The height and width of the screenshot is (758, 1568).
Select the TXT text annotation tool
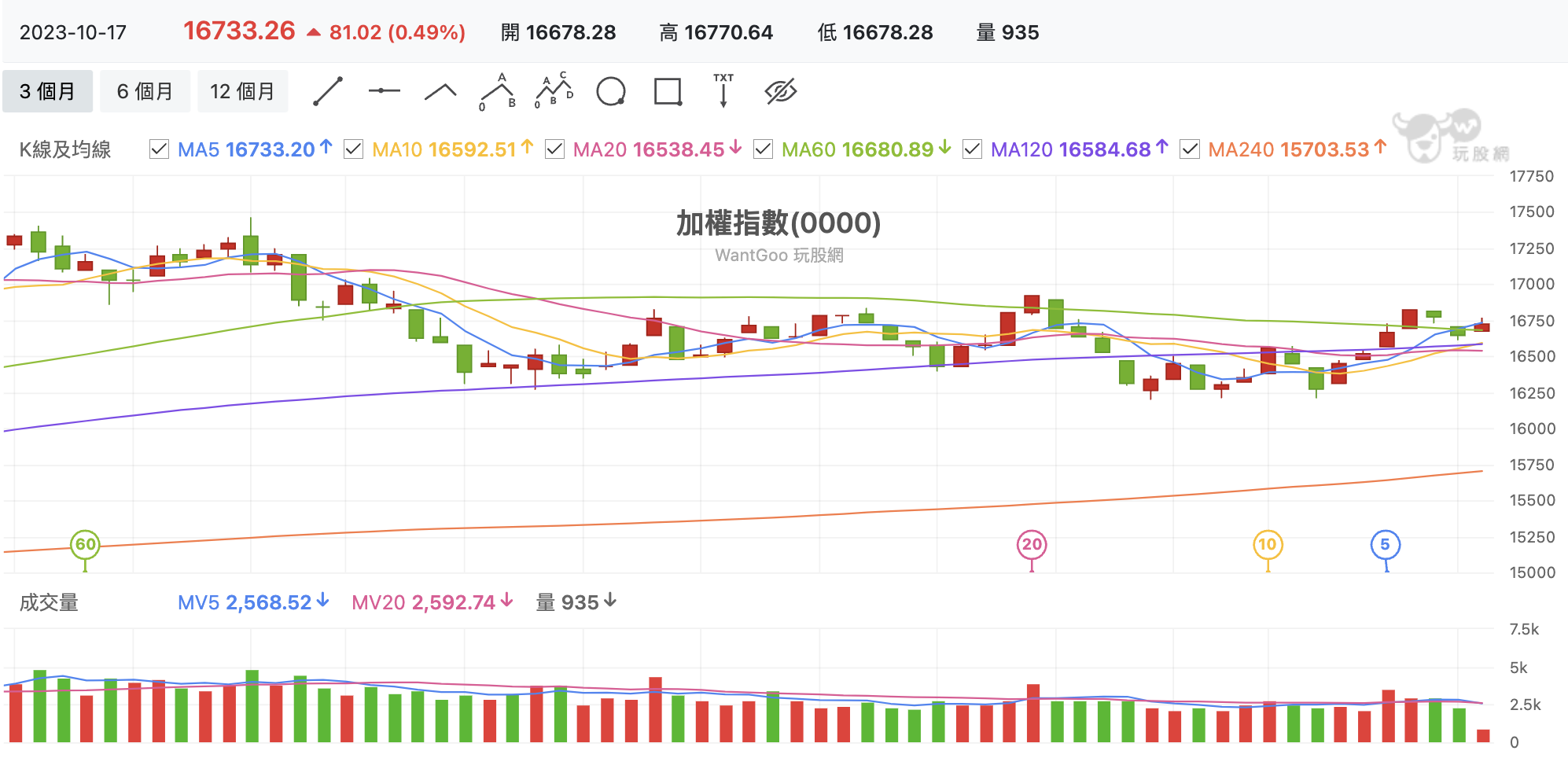tap(723, 91)
